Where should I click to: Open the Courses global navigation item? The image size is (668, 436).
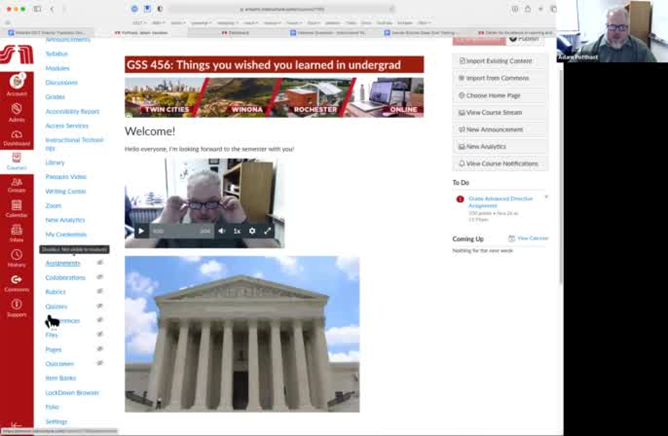click(17, 162)
